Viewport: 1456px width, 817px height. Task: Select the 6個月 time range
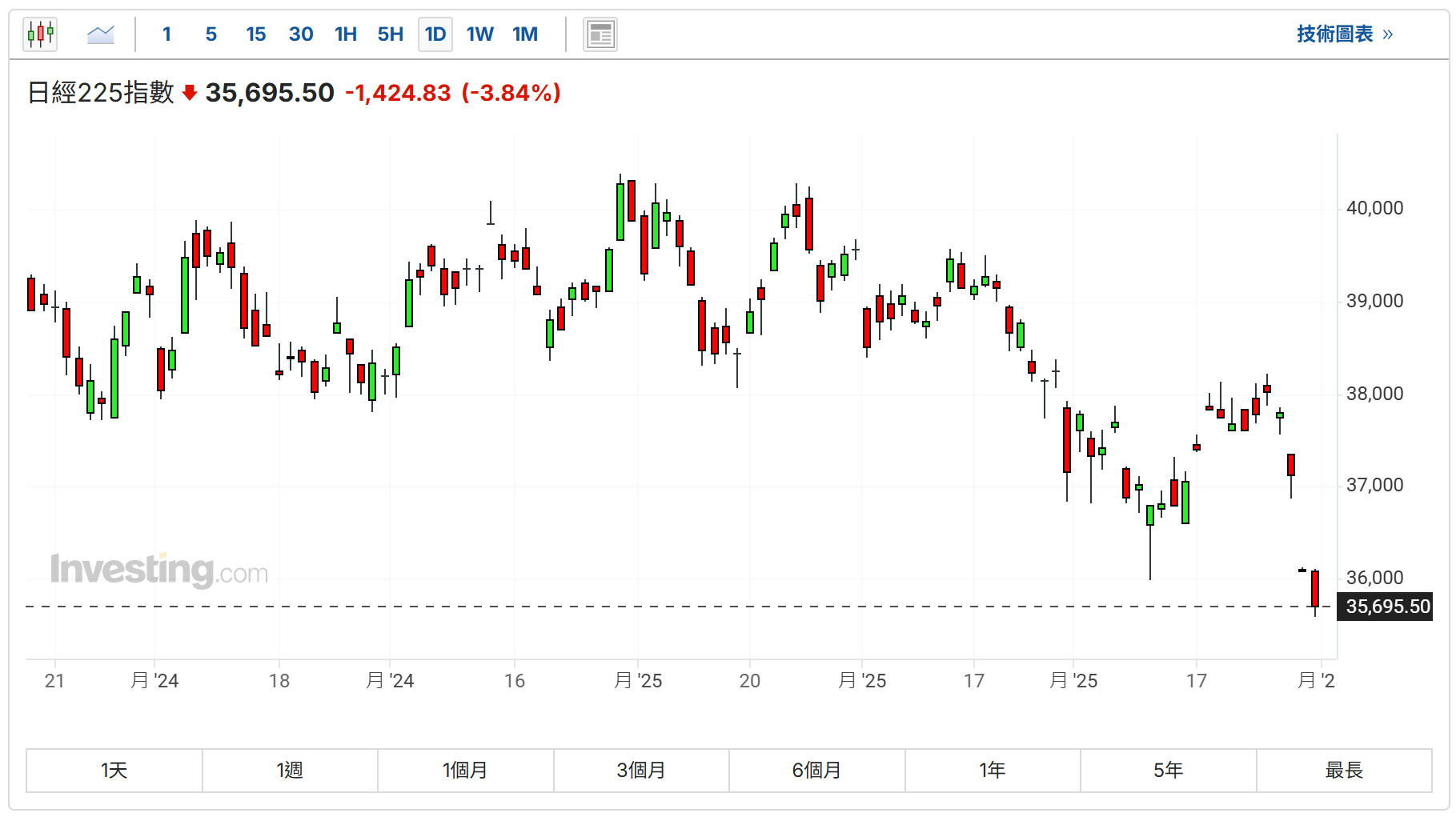tap(816, 771)
